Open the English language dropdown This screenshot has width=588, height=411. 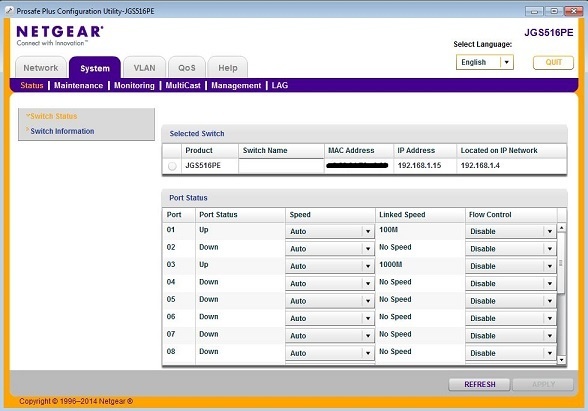point(484,62)
